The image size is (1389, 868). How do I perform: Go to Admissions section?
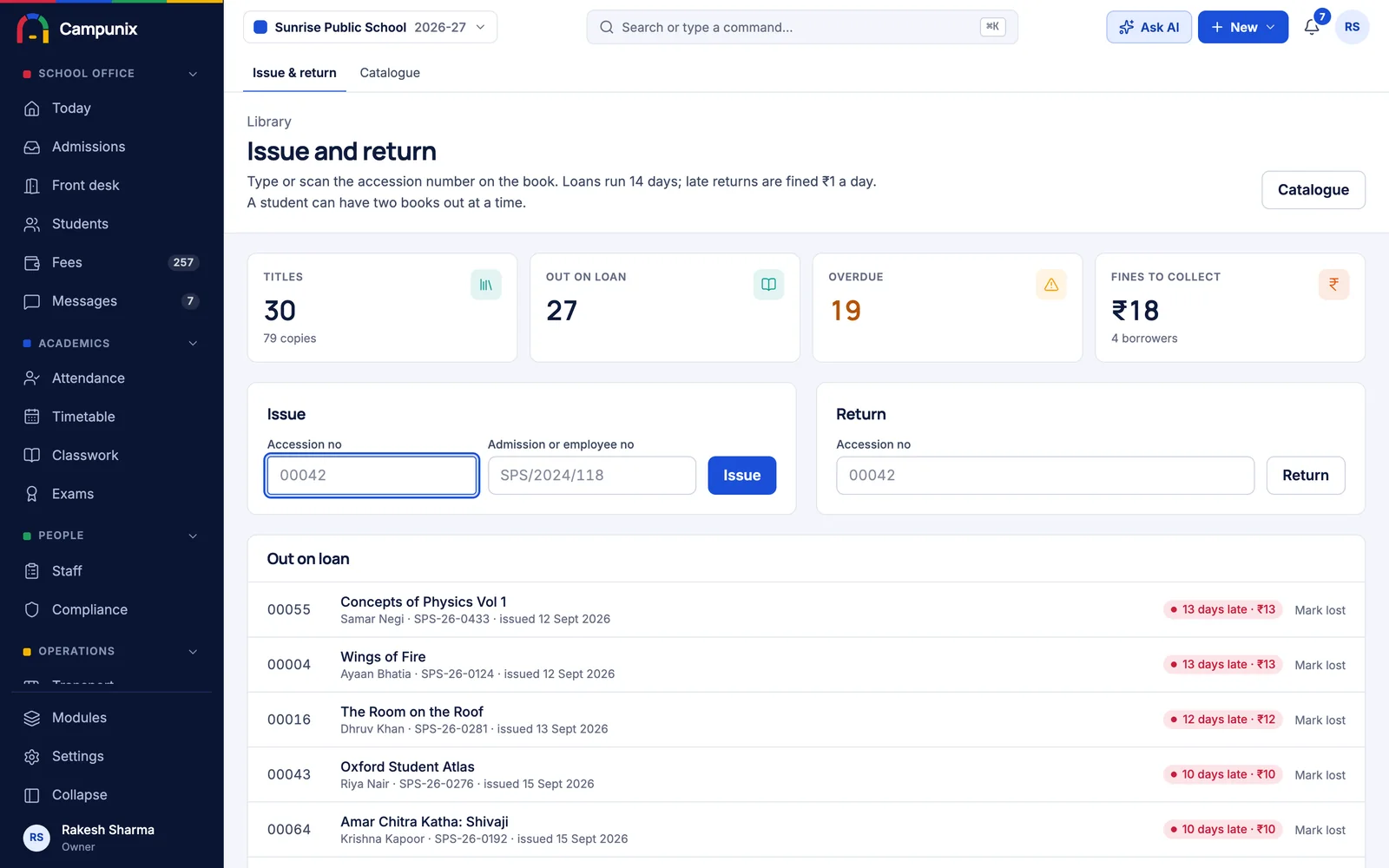[111, 147]
